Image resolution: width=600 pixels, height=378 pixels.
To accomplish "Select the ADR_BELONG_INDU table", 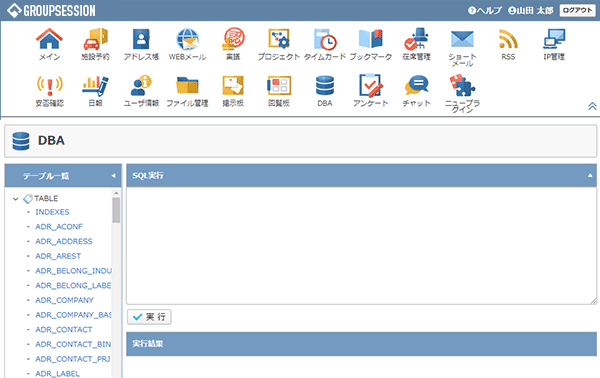I will 73,271.
